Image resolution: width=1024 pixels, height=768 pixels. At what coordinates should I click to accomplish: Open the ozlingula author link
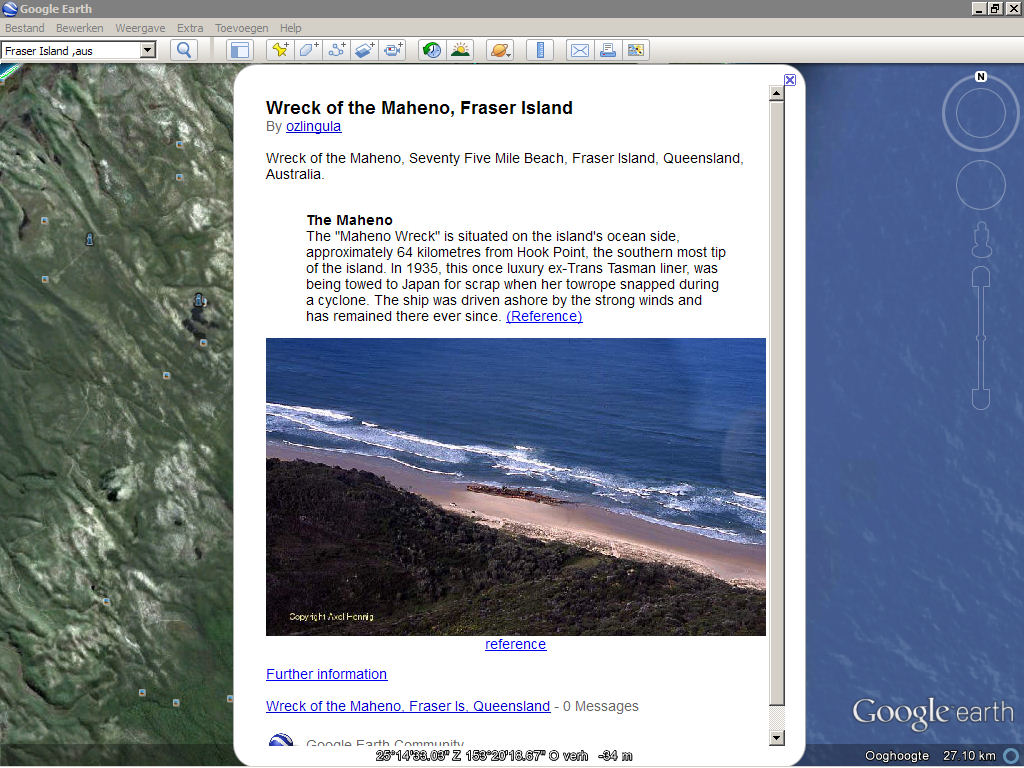pyautogui.click(x=313, y=126)
